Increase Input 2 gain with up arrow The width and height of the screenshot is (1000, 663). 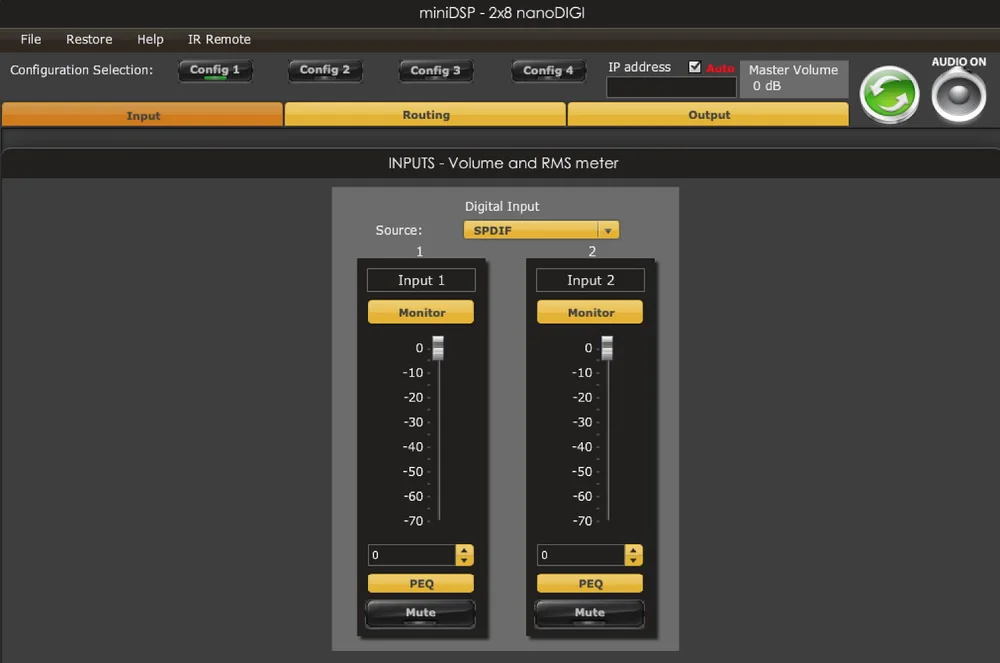click(x=633, y=550)
